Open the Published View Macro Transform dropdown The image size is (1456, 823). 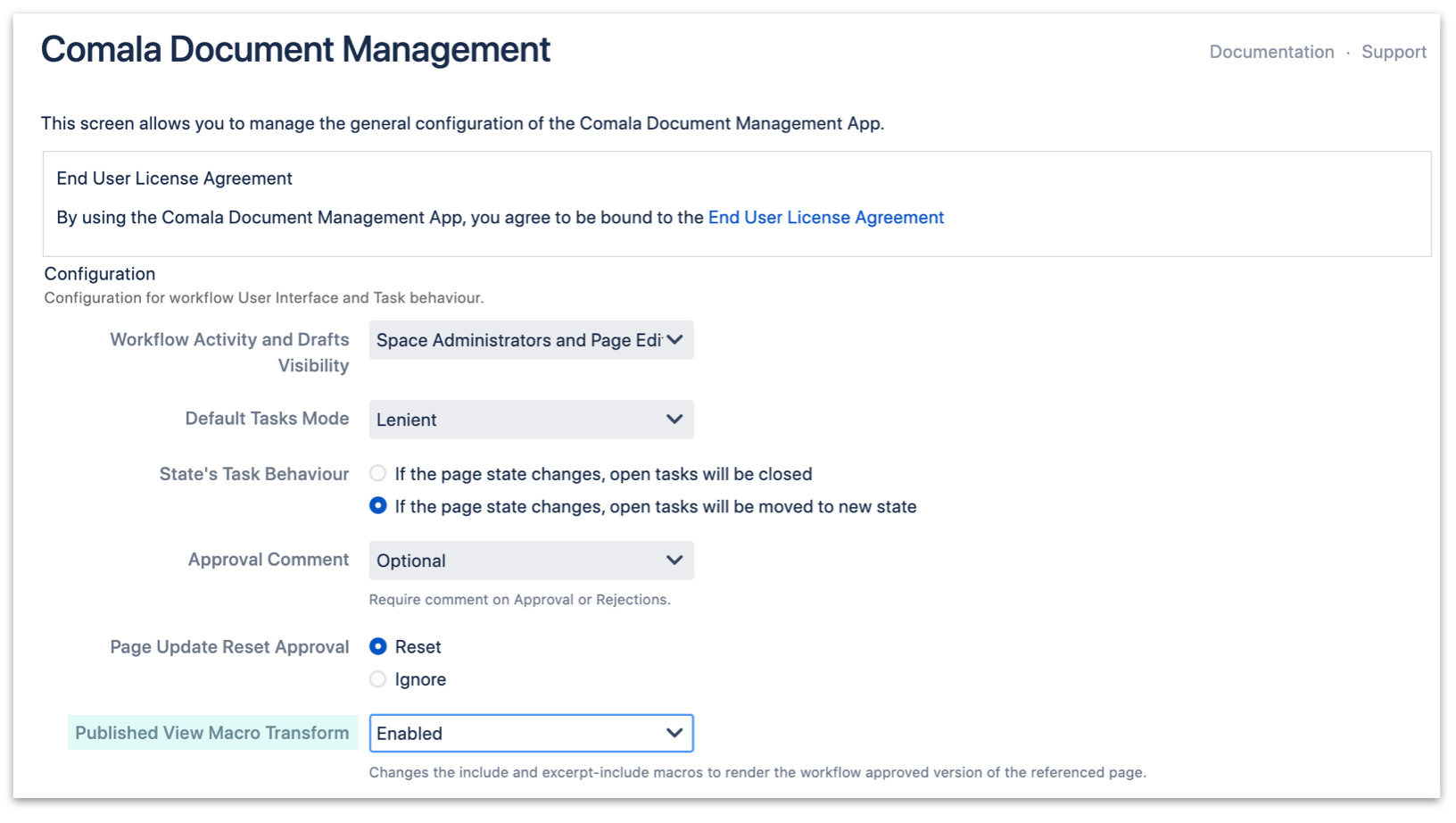coord(531,733)
